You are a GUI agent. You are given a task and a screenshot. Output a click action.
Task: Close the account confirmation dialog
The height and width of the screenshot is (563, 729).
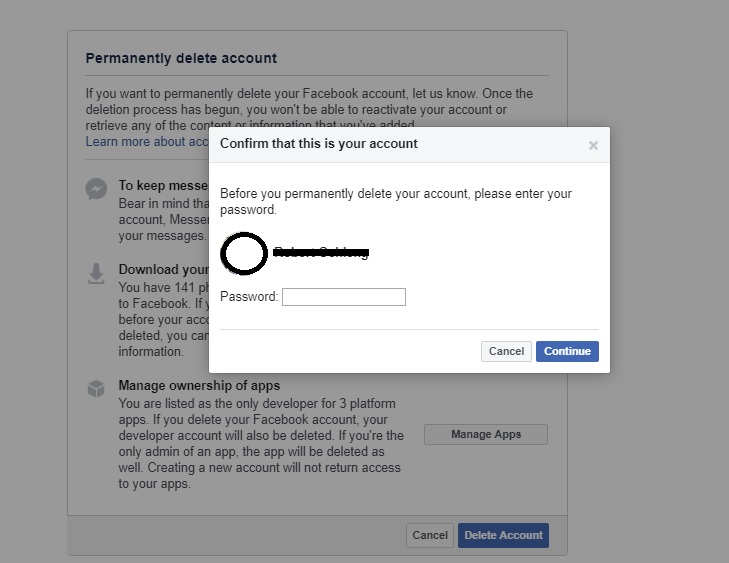593,145
